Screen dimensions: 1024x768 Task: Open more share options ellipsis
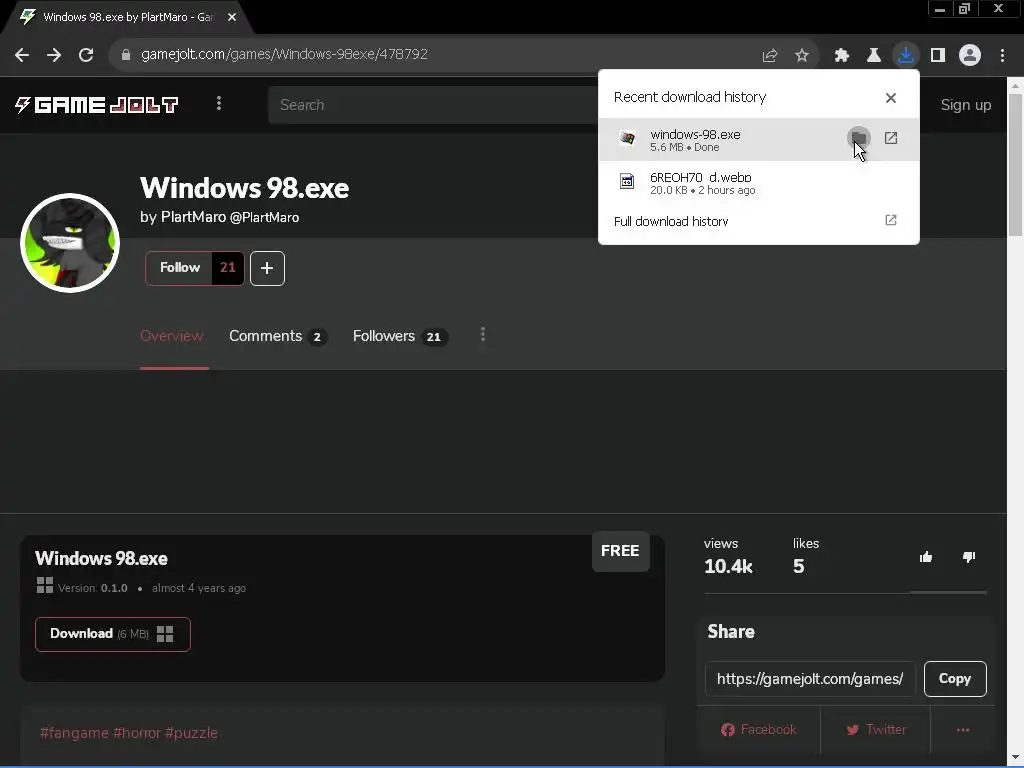[963, 729]
